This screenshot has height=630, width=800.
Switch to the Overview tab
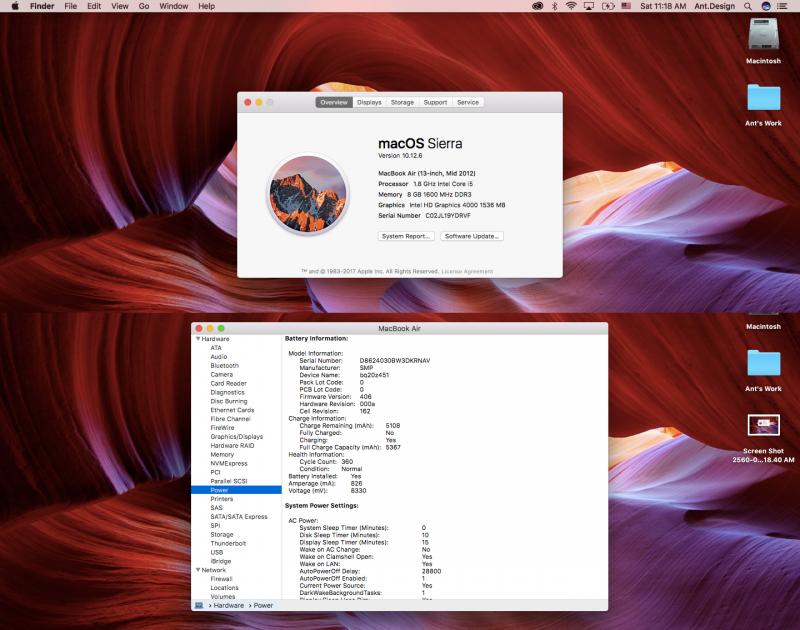pyautogui.click(x=334, y=103)
